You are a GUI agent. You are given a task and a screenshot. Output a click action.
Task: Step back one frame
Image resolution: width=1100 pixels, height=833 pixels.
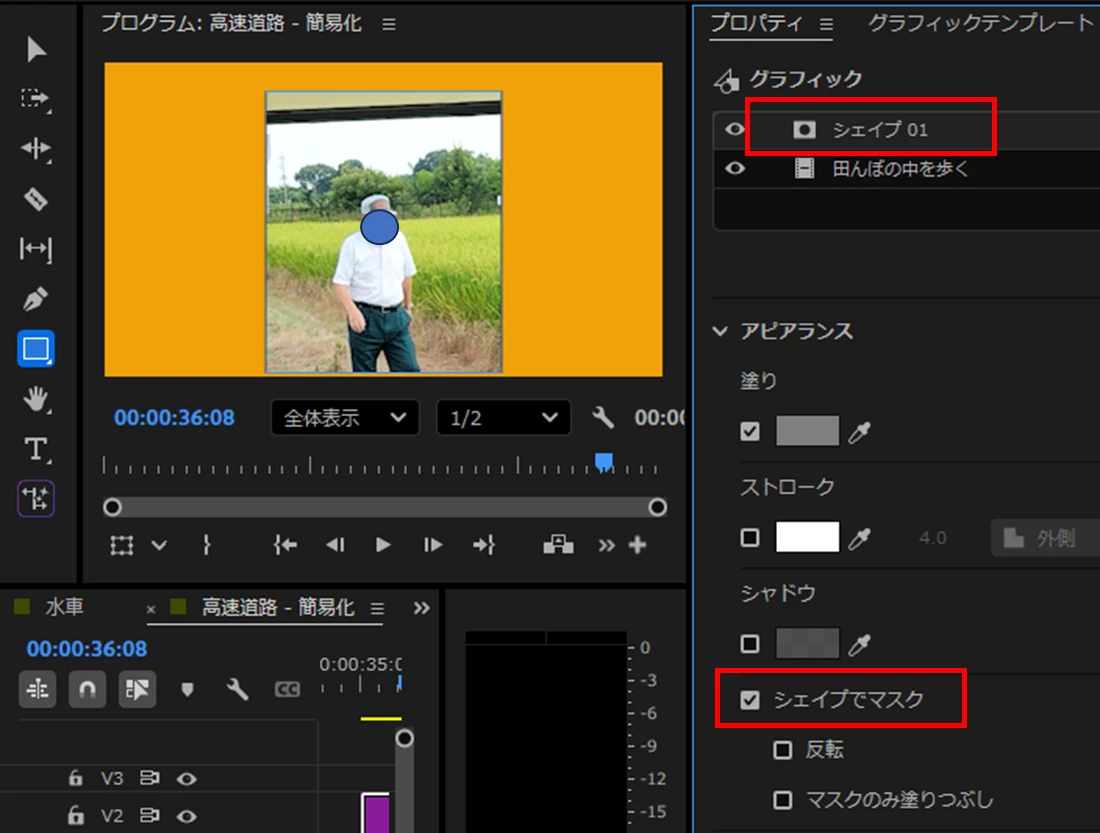pos(335,545)
